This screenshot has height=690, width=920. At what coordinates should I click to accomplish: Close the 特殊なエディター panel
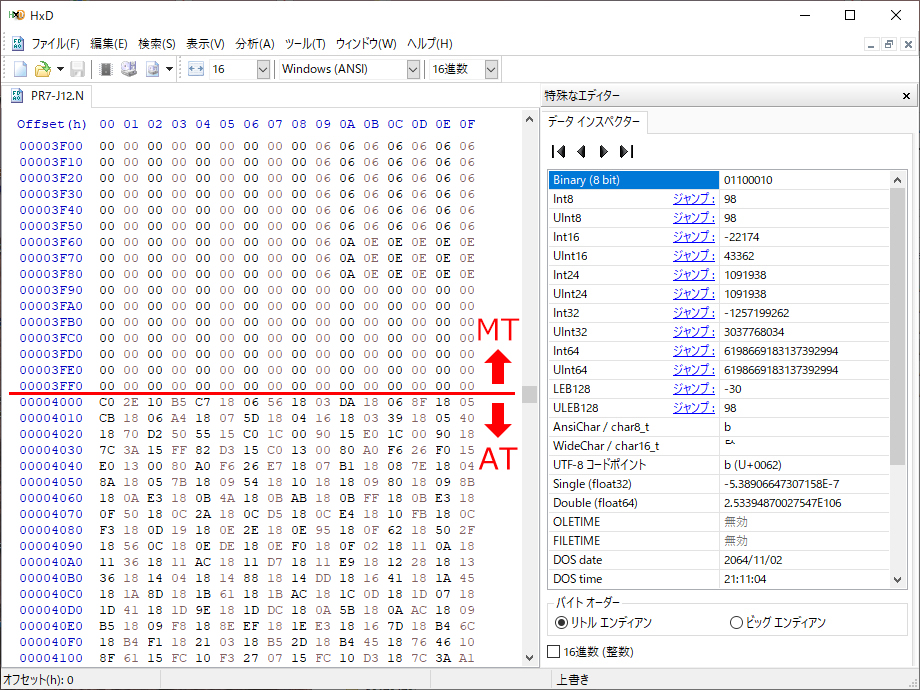coord(907,96)
